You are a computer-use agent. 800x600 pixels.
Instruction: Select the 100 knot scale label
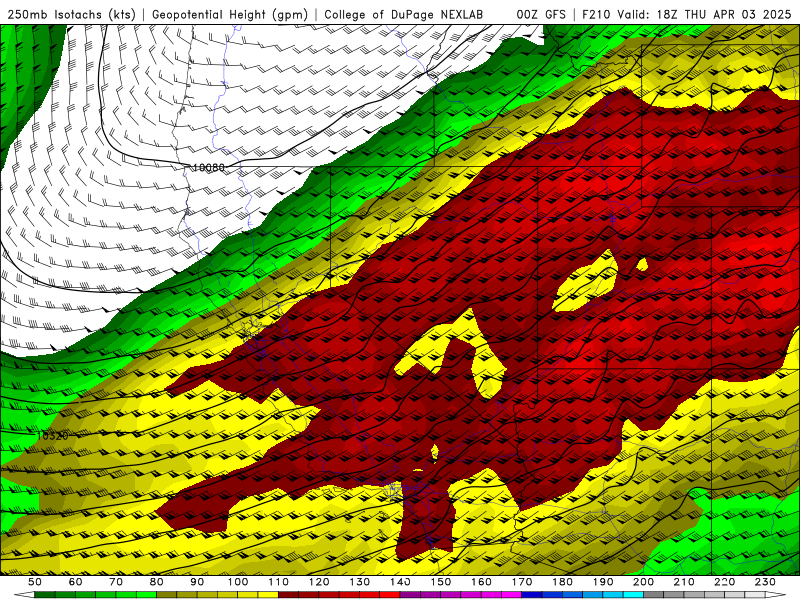coord(238,582)
